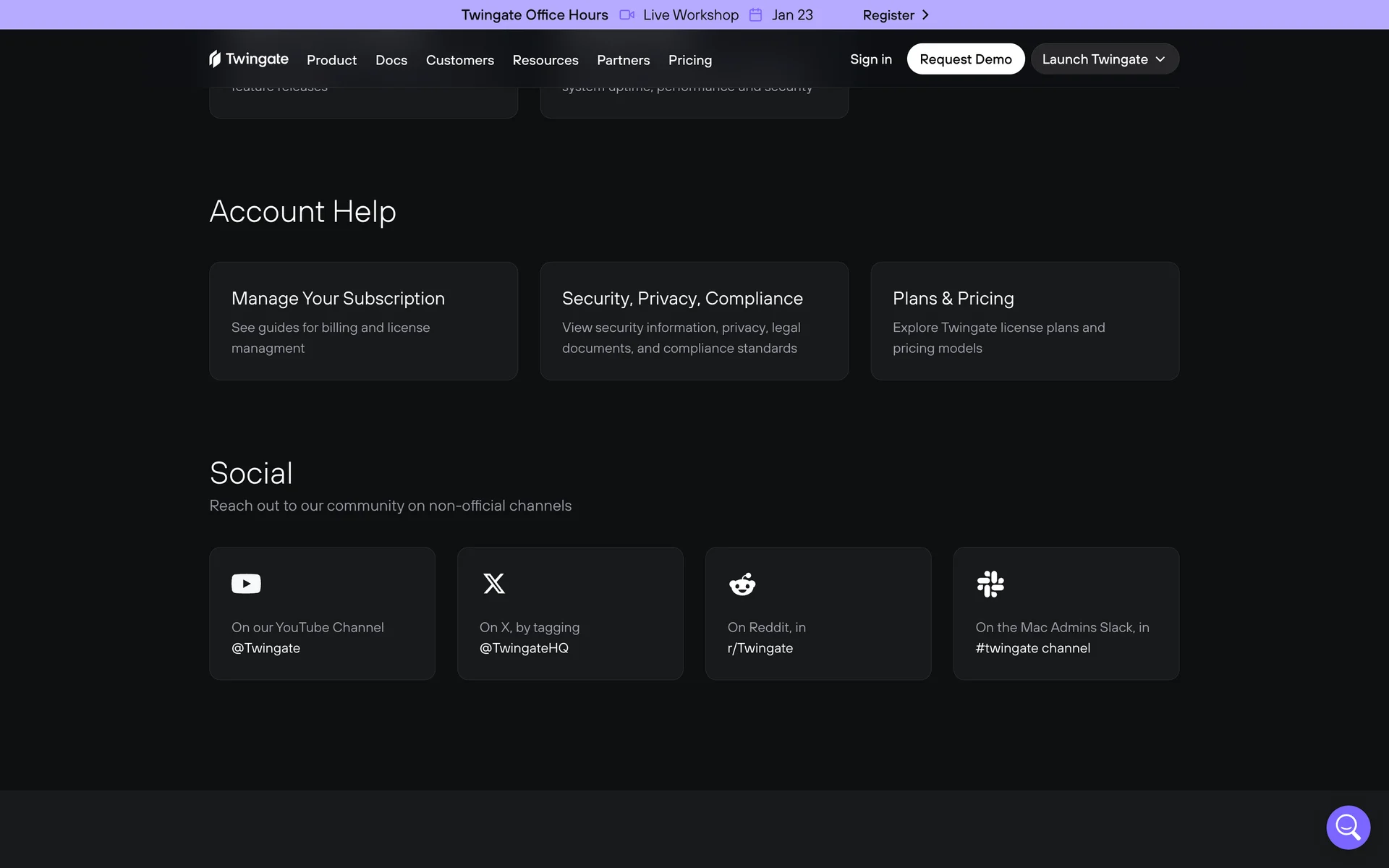Click the YouTube play icon
The image size is (1389, 868).
(246, 584)
